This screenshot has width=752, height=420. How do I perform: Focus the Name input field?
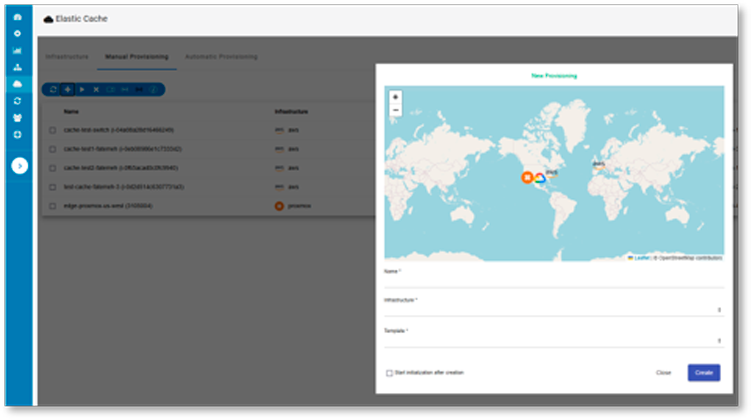pyautogui.click(x=554, y=282)
